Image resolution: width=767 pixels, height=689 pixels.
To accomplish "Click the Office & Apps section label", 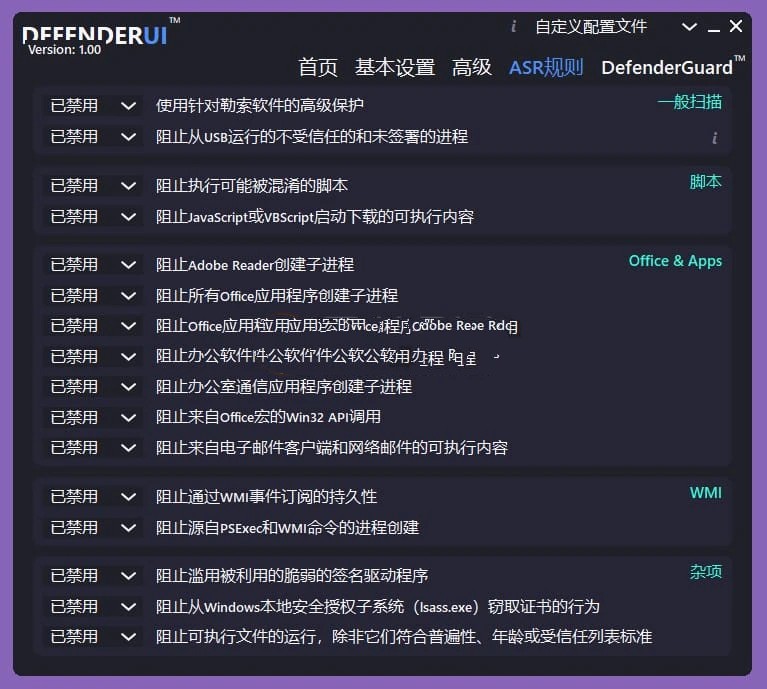I will (x=675, y=261).
